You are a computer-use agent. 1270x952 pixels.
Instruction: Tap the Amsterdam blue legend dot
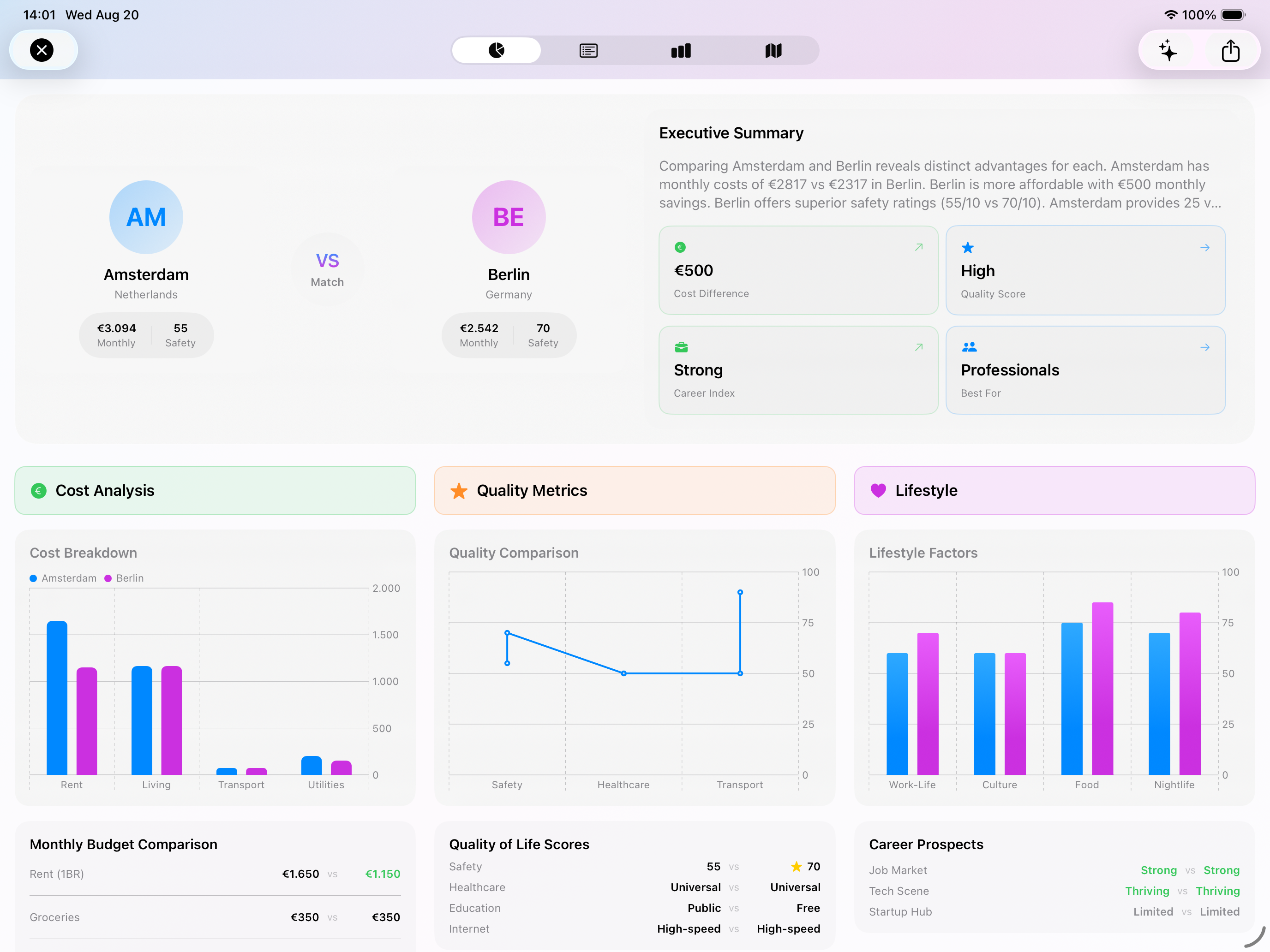coord(33,578)
